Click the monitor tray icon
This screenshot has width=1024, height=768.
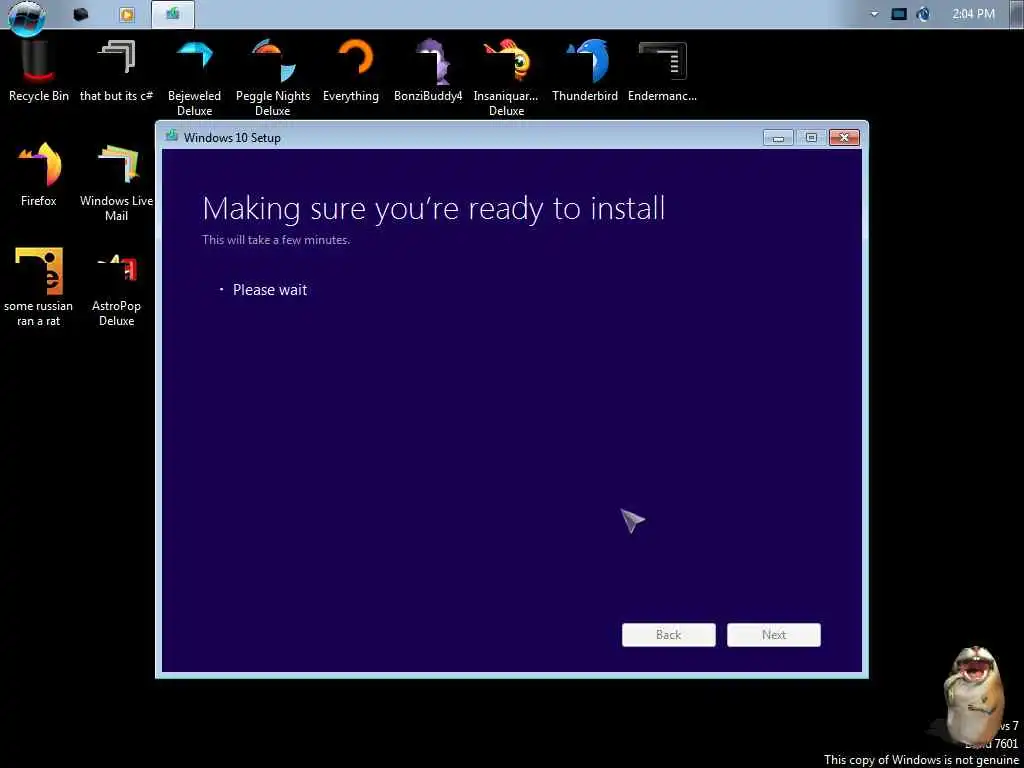[899, 14]
